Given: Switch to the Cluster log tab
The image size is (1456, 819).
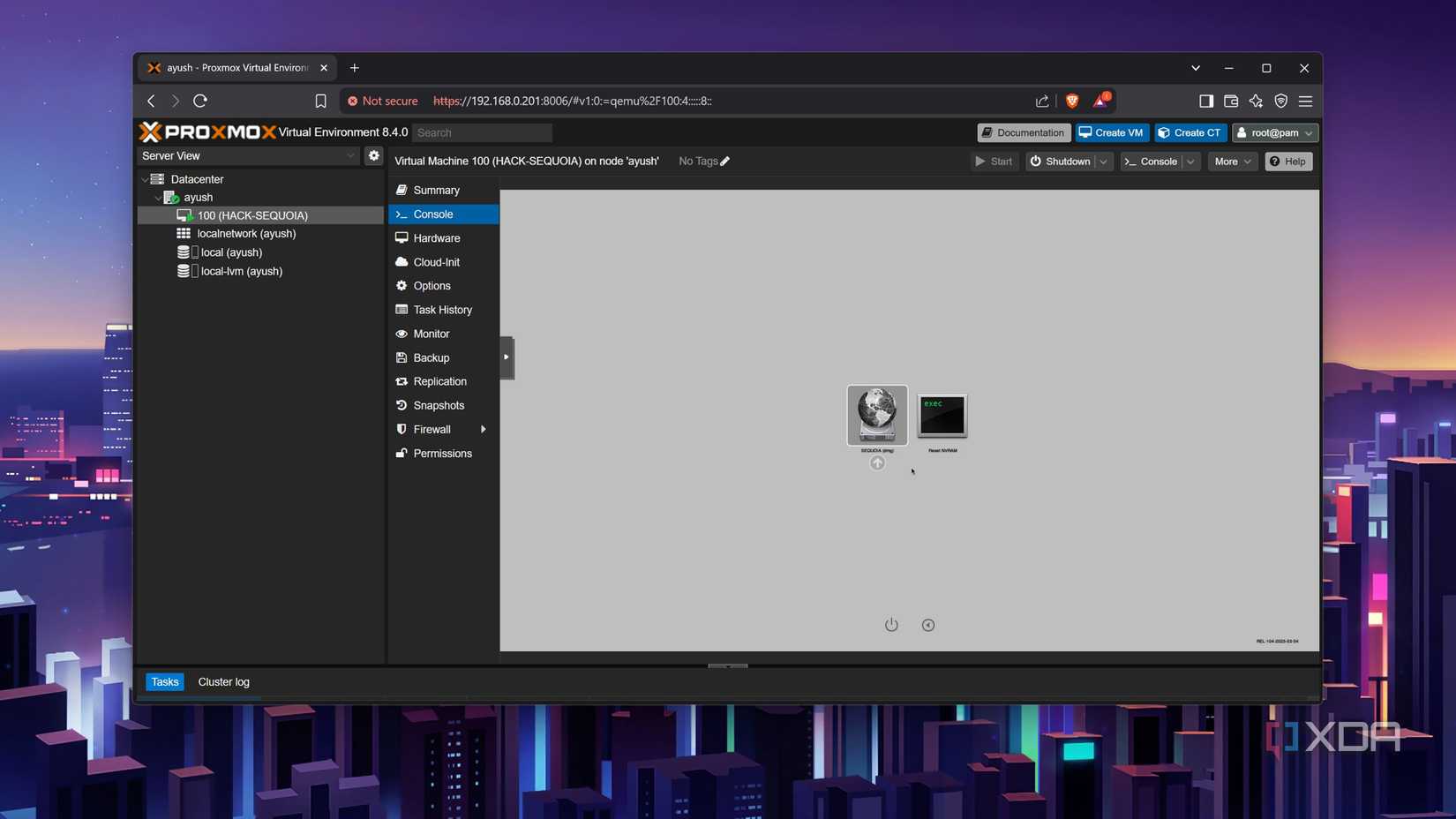Looking at the screenshot, I should (224, 682).
